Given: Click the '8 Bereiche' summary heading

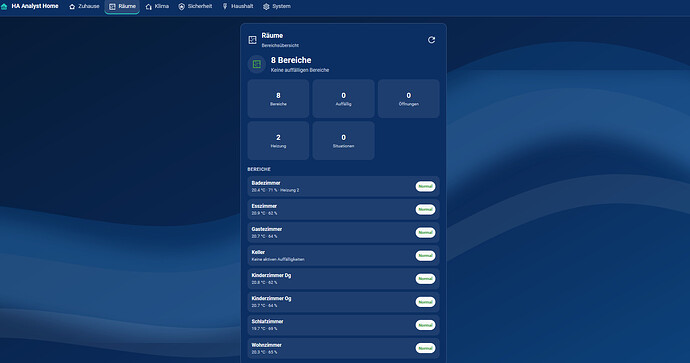Looking at the screenshot, I should (291, 60).
